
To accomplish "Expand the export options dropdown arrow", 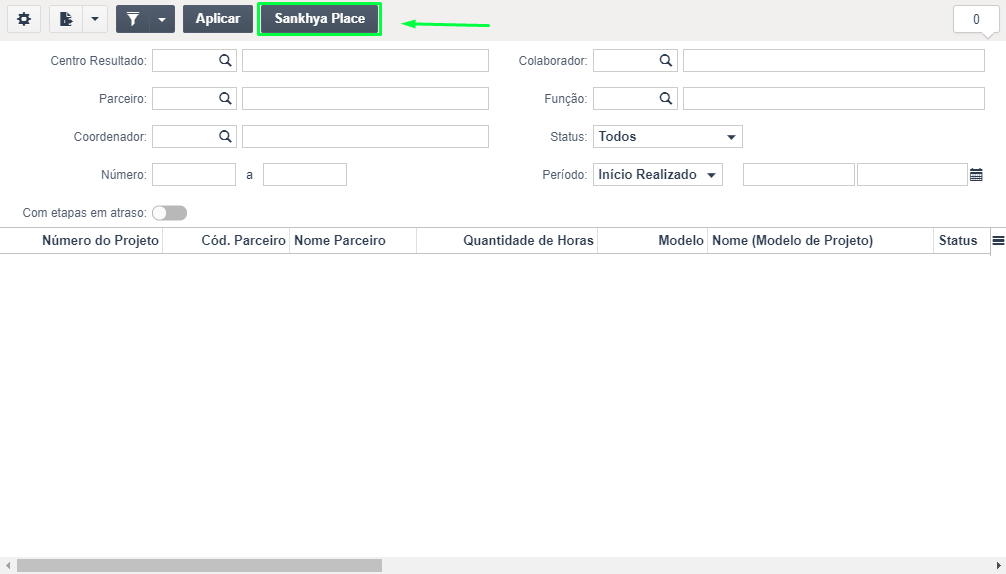I will [x=95, y=19].
